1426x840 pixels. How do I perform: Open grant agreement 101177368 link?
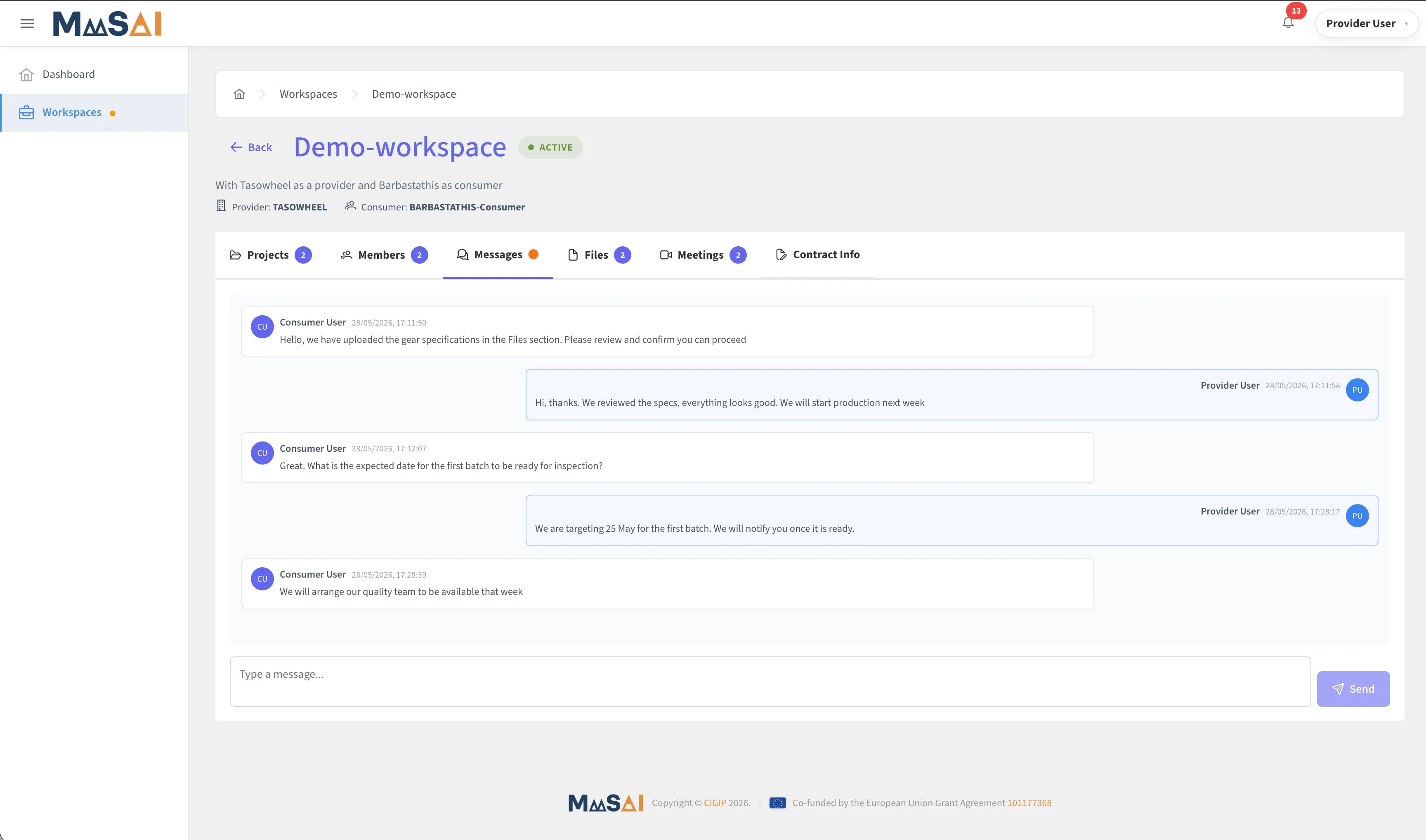[1029, 802]
